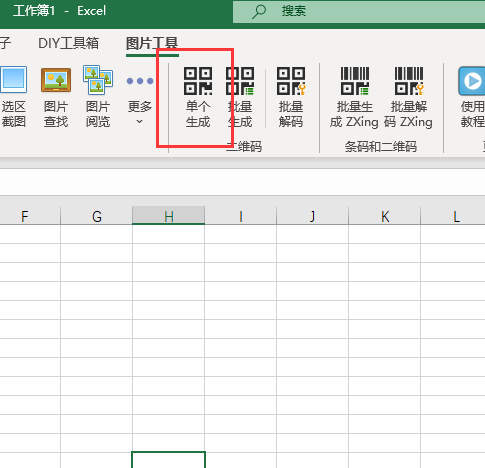The height and width of the screenshot is (468, 485).
Task: Click 批量生成 ZXing barcode tool
Action: (x=354, y=97)
